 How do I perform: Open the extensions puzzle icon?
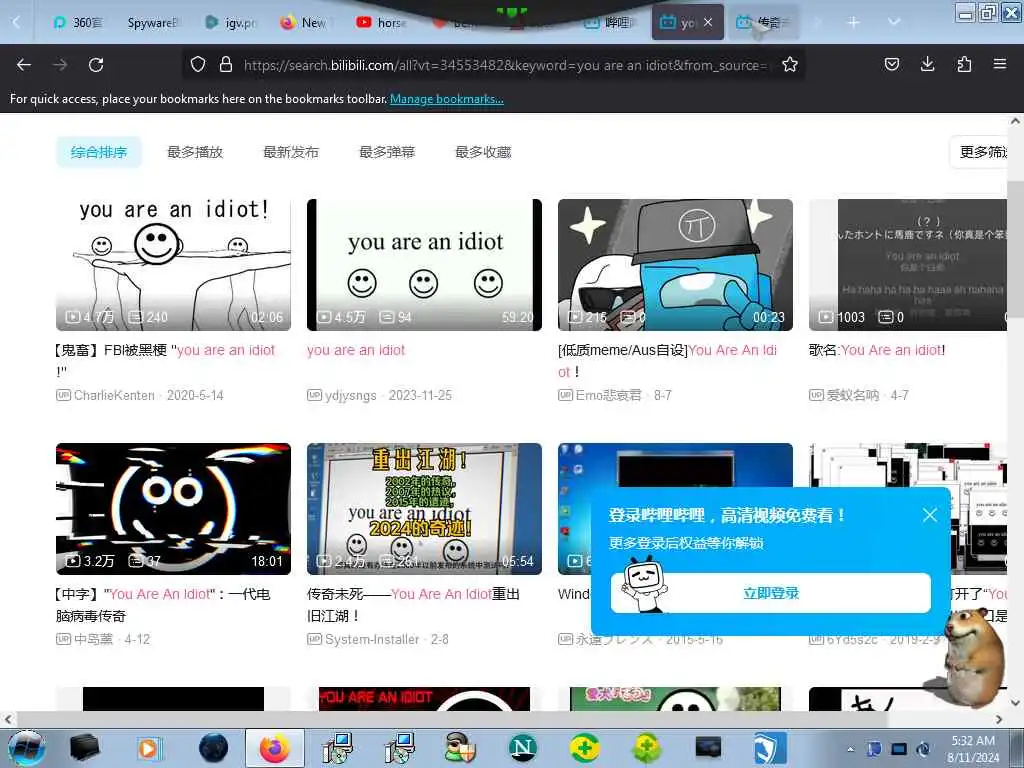964,64
